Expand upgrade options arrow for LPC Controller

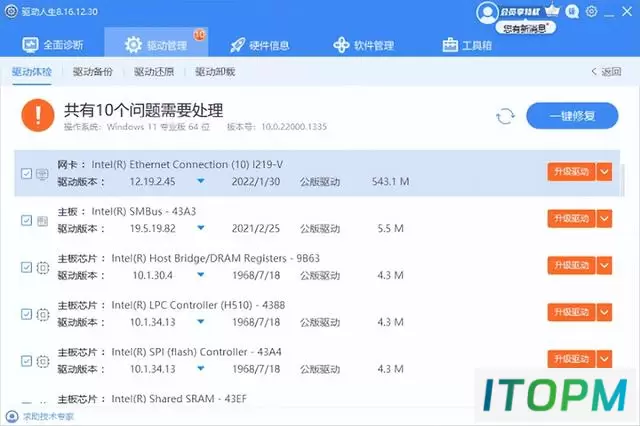click(x=604, y=313)
